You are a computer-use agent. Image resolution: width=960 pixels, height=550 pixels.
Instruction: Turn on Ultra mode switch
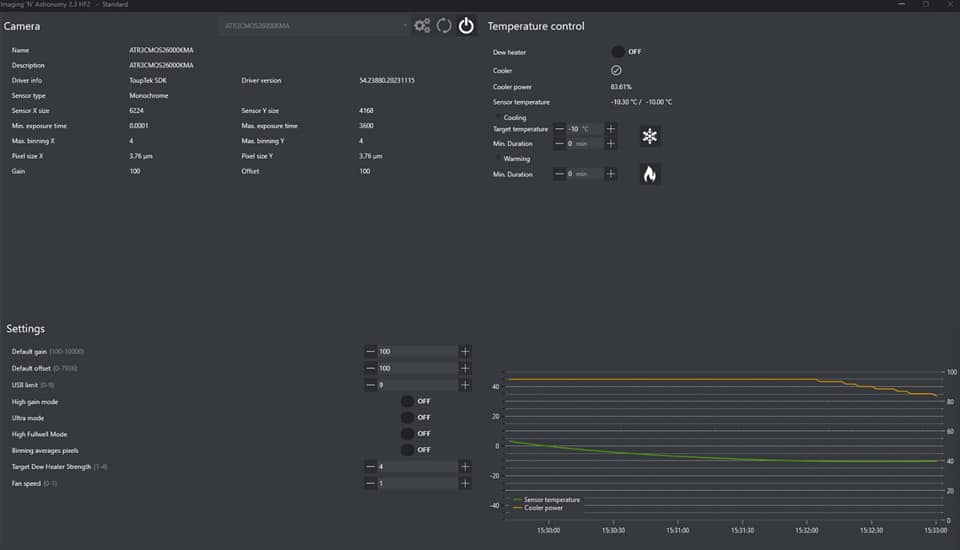pyautogui.click(x=407, y=418)
